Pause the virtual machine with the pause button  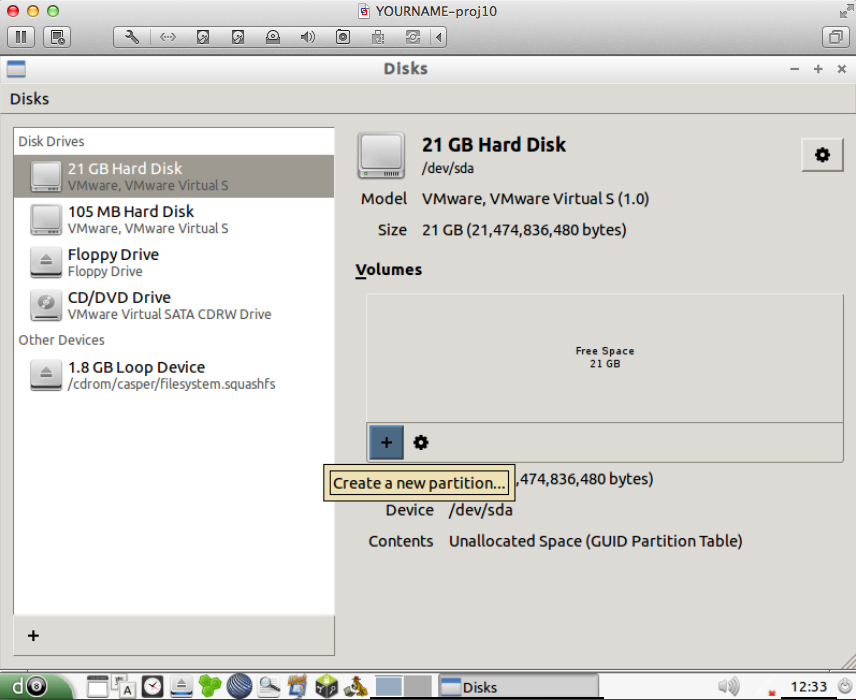point(21,37)
